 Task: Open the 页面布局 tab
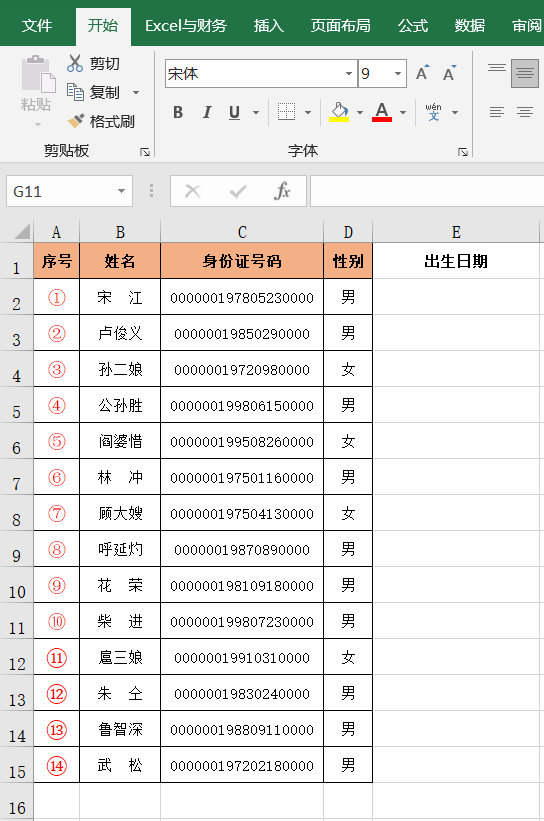(x=340, y=25)
